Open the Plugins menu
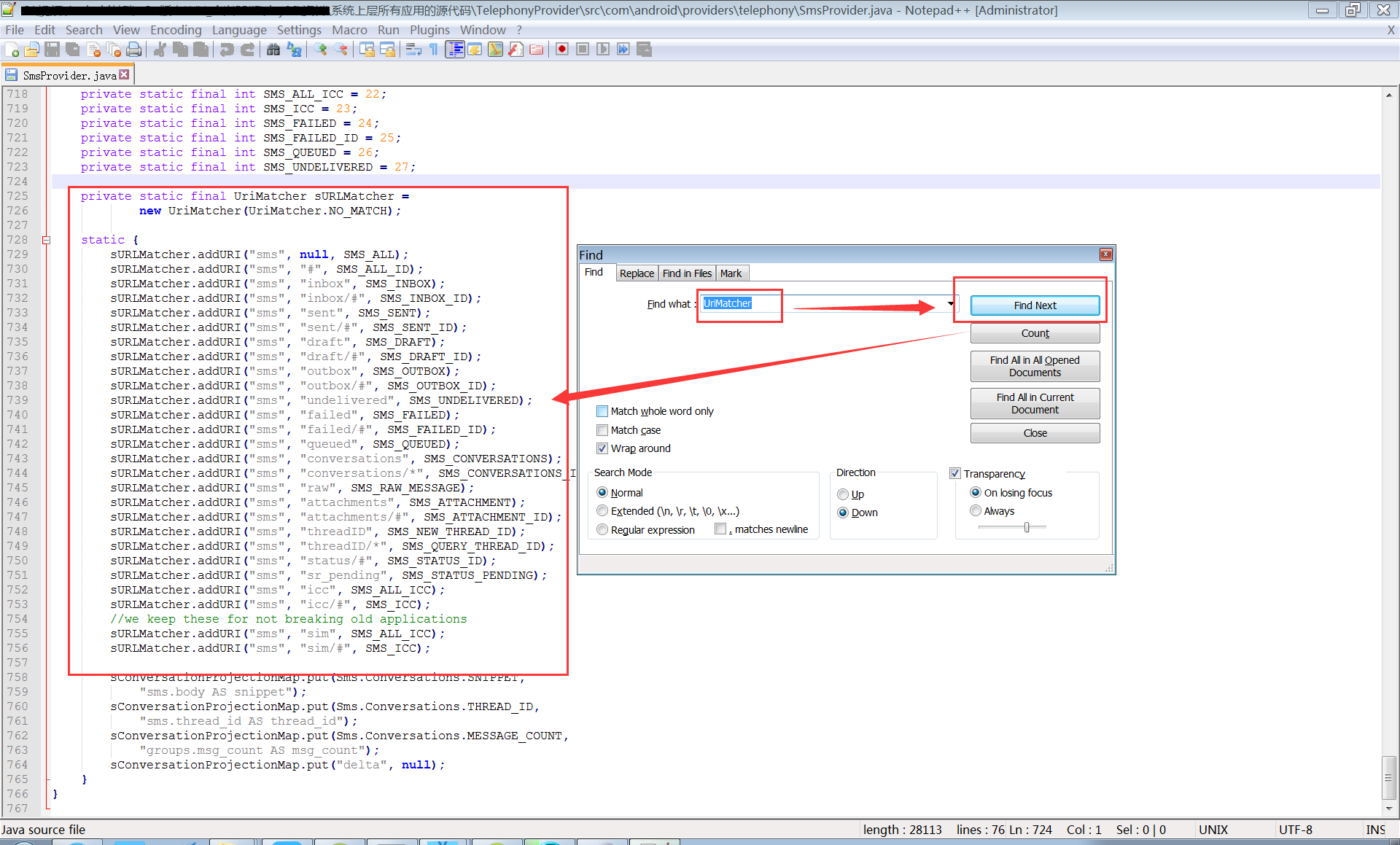Image resolution: width=1400 pixels, height=845 pixels. tap(429, 30)
